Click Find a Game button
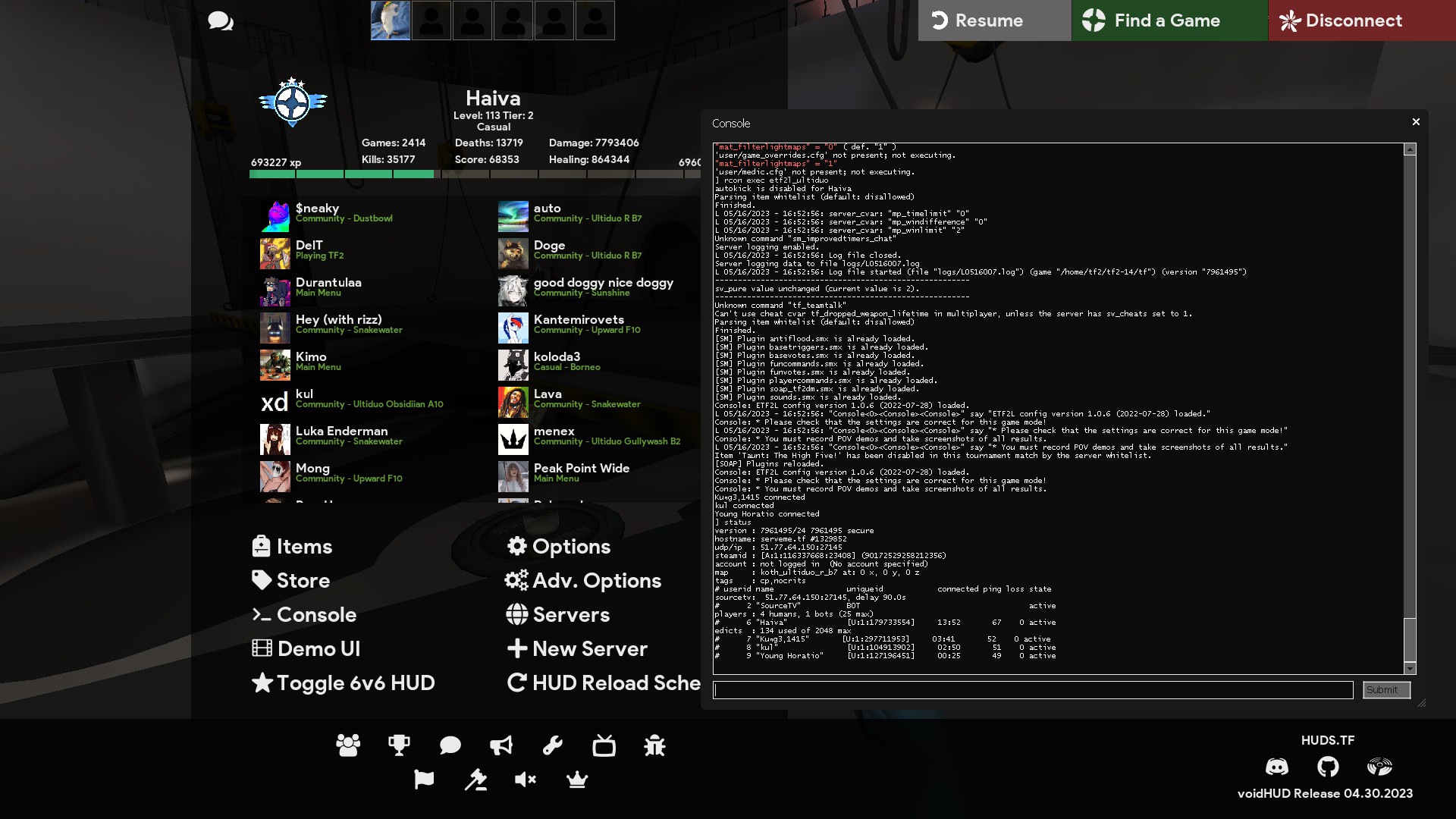Screen dimensions: 1456x819 (1169, 20)
